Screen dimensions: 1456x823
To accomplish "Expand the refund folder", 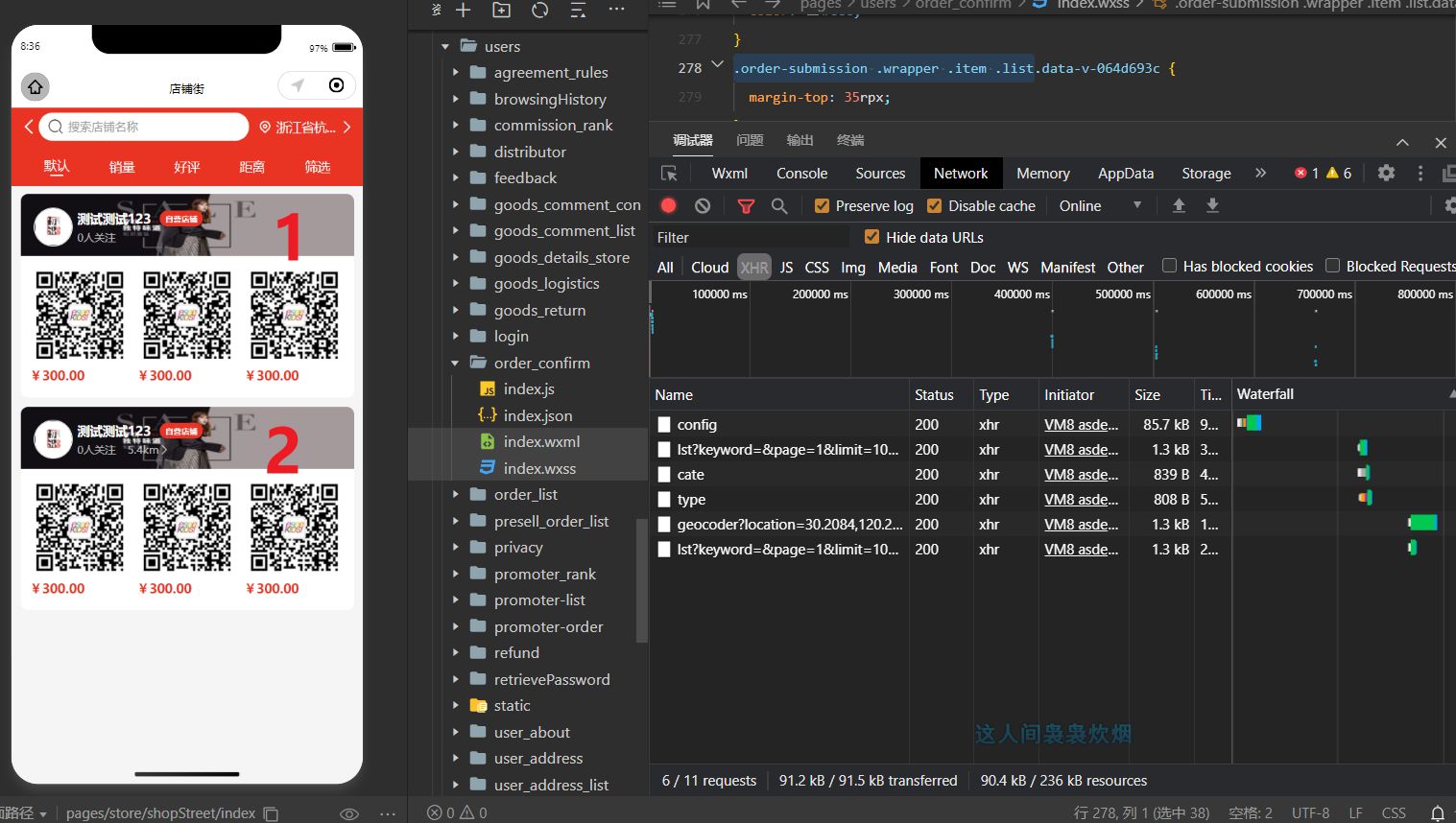I will click(x=455, y=652).
